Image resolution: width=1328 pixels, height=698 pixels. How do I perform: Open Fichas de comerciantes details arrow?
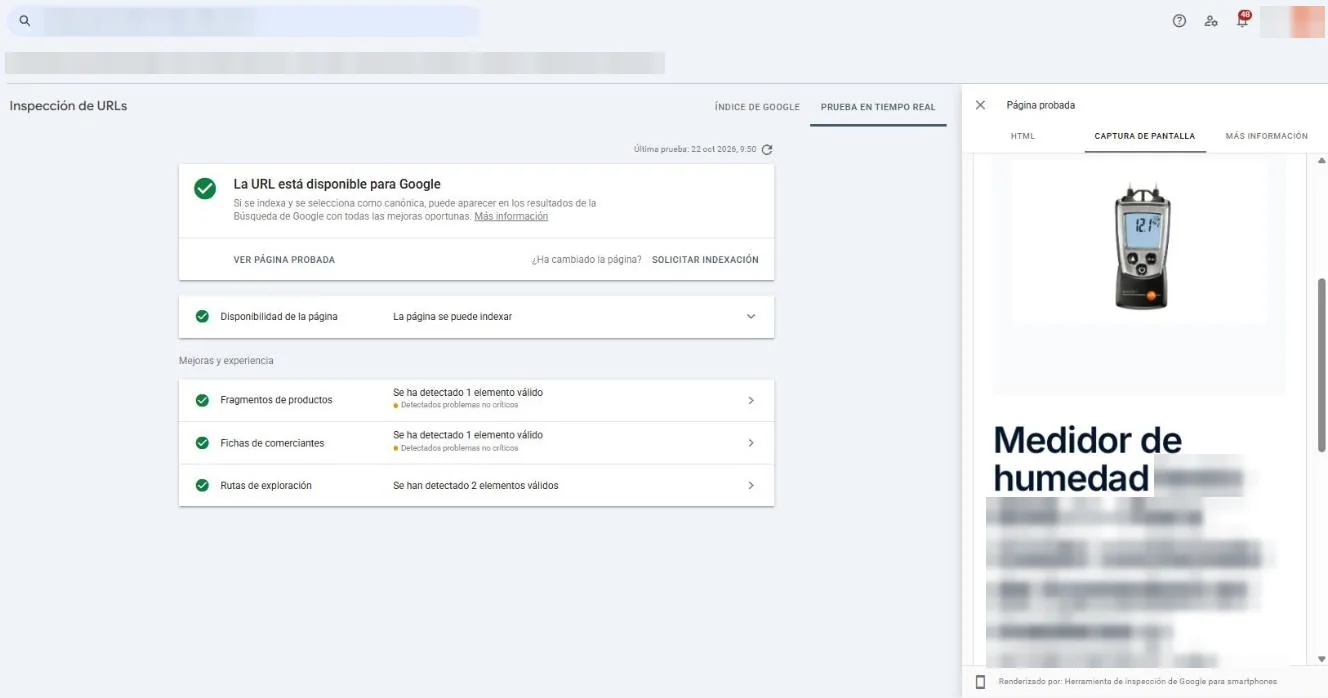(751, 443)
